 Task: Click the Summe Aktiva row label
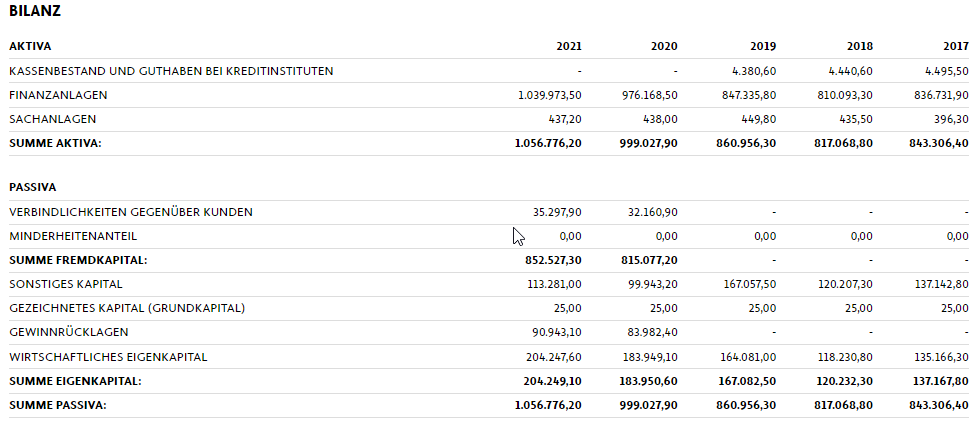[55, 143]
